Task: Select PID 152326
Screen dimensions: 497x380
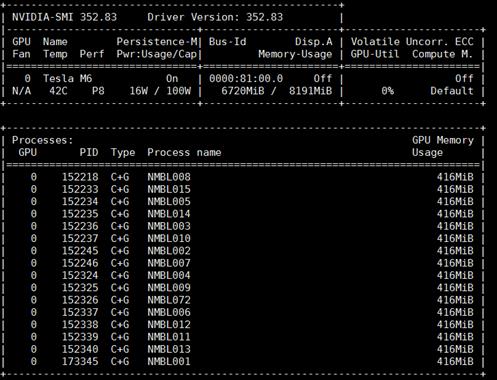Action: click(x=80, y=300)
